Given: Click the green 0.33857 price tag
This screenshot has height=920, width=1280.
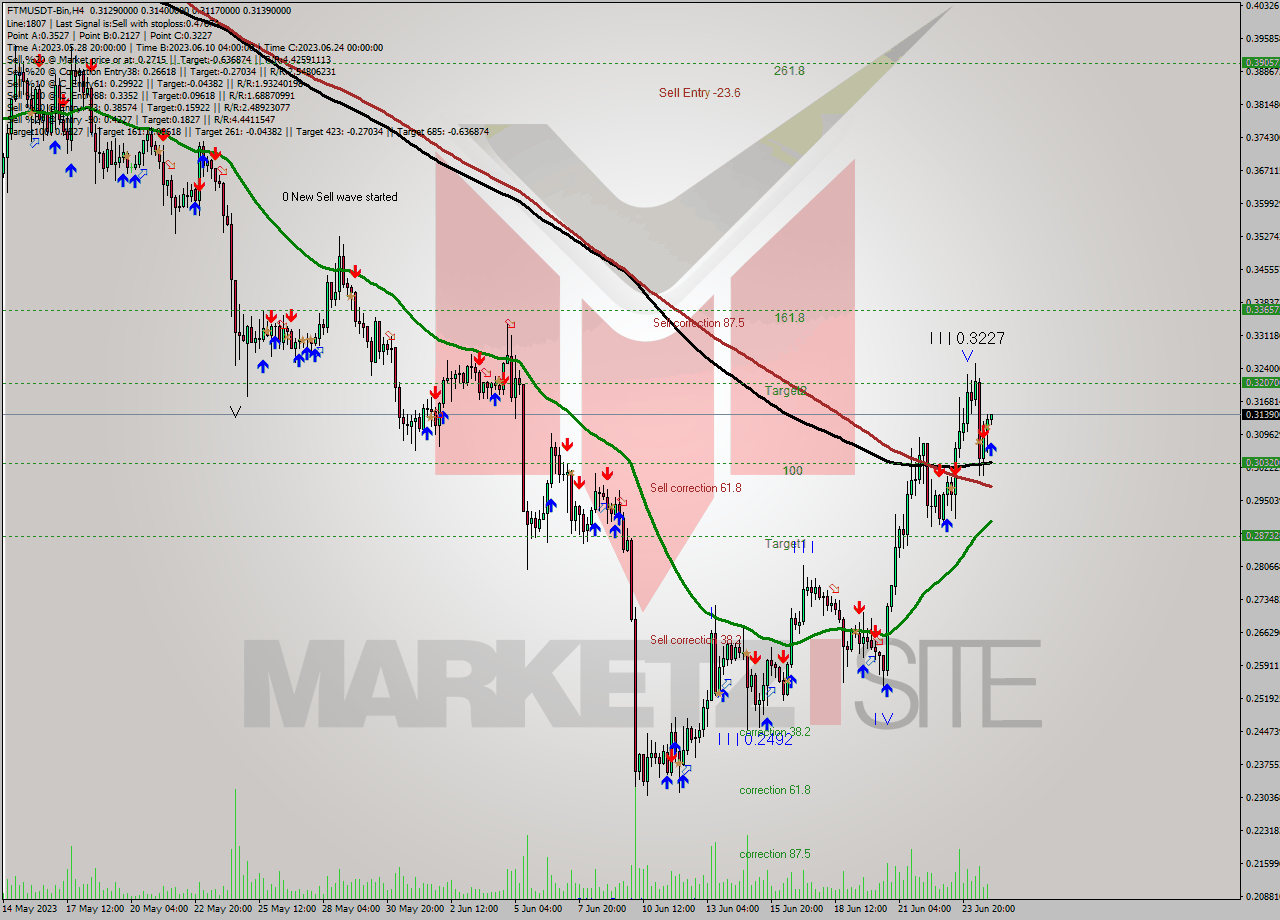Looking at the screenshot, I should (x=1260, y=310).
